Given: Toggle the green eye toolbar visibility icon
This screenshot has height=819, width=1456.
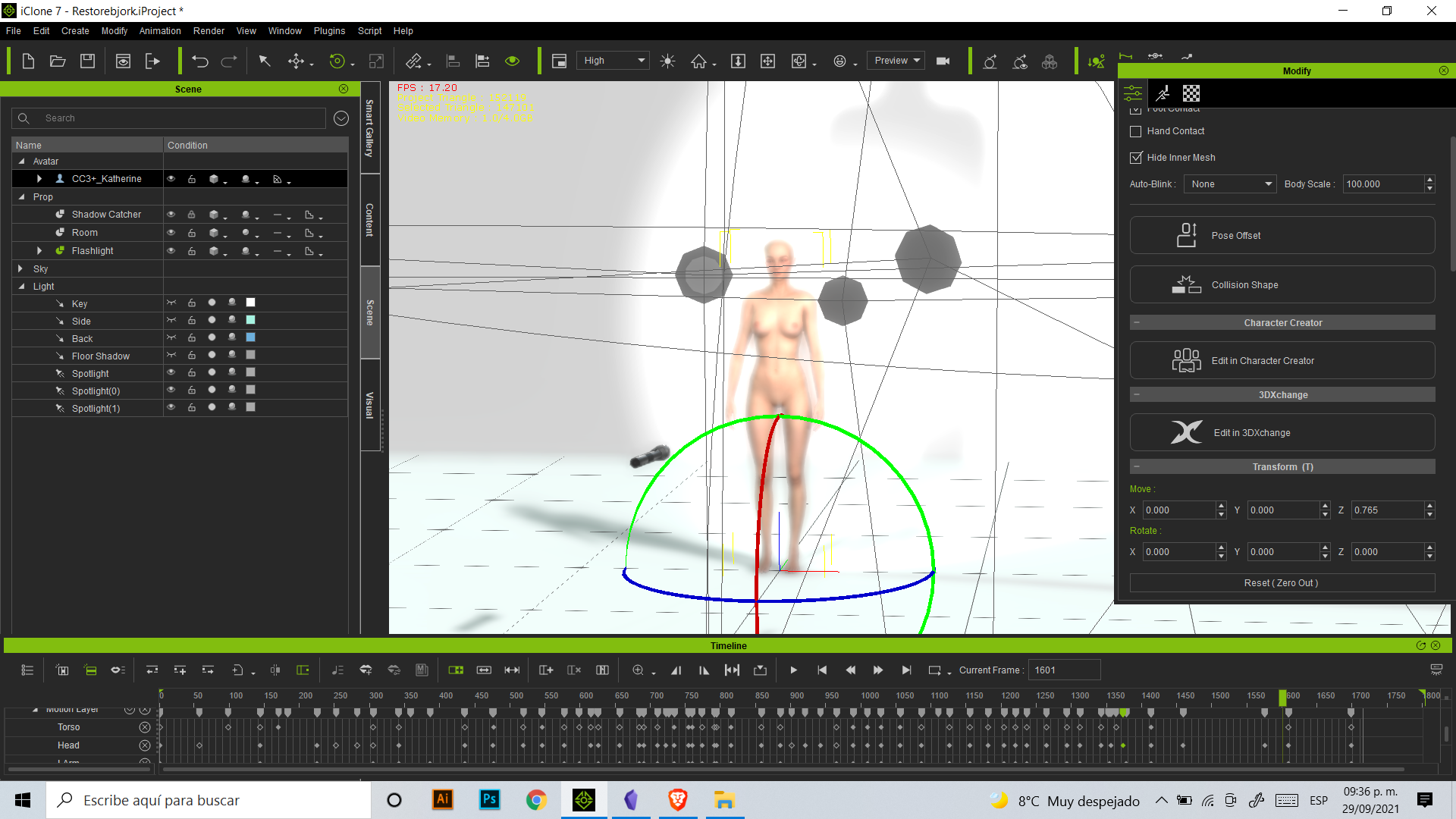Looking at the screenshot, I should point(513,61).
